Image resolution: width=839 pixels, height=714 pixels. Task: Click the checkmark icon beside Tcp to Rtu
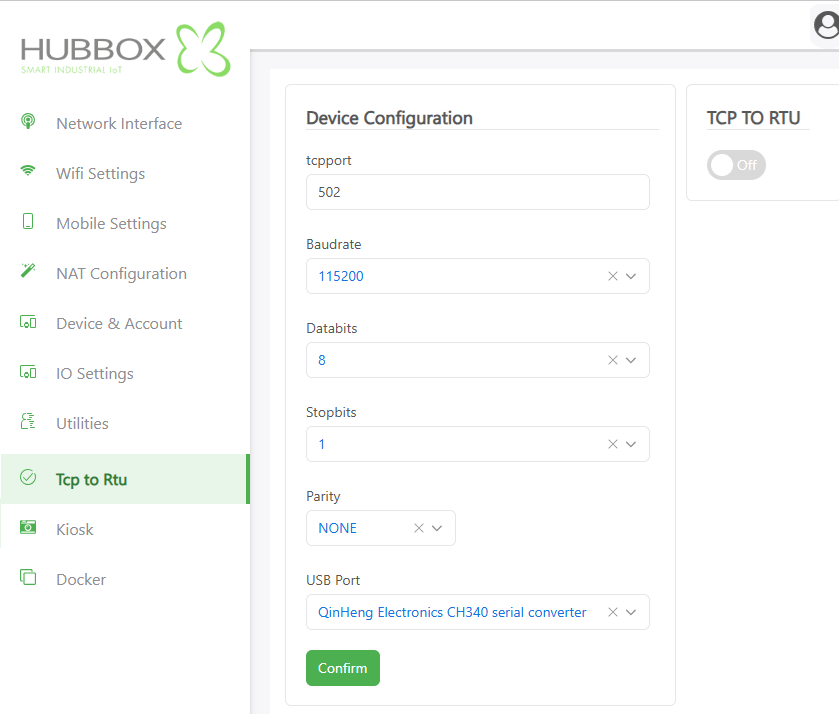point(28,479)
